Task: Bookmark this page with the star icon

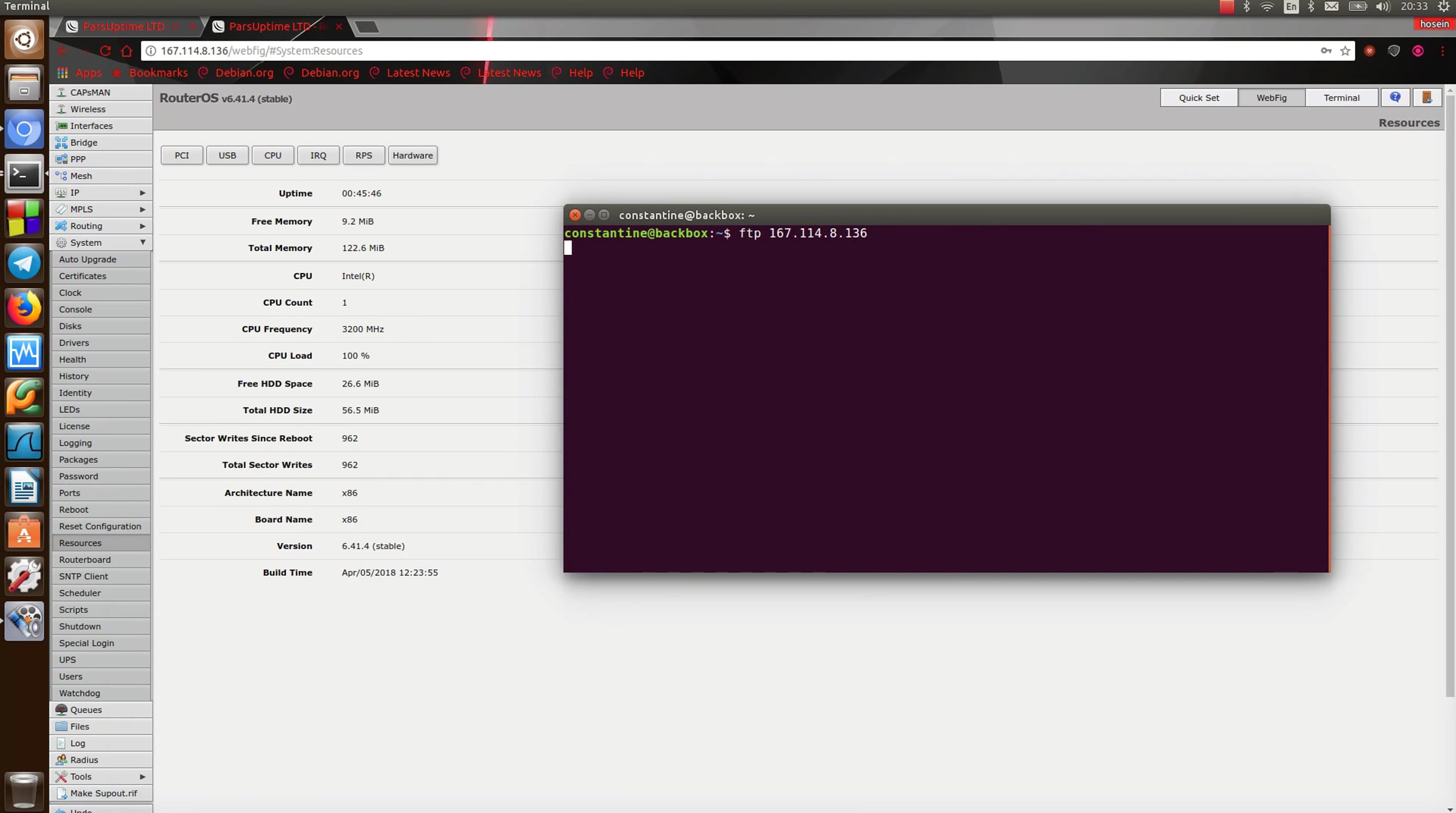Action: coord(1345,51)
